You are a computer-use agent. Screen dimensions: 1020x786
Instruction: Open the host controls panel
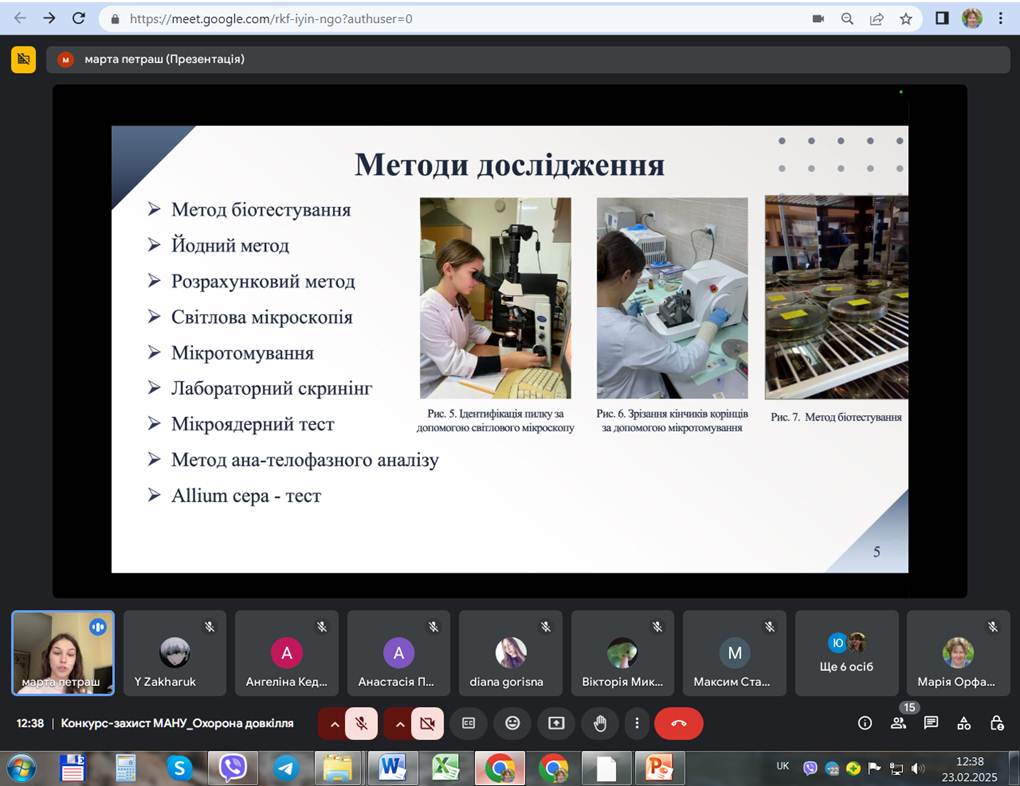pos(997,723)
